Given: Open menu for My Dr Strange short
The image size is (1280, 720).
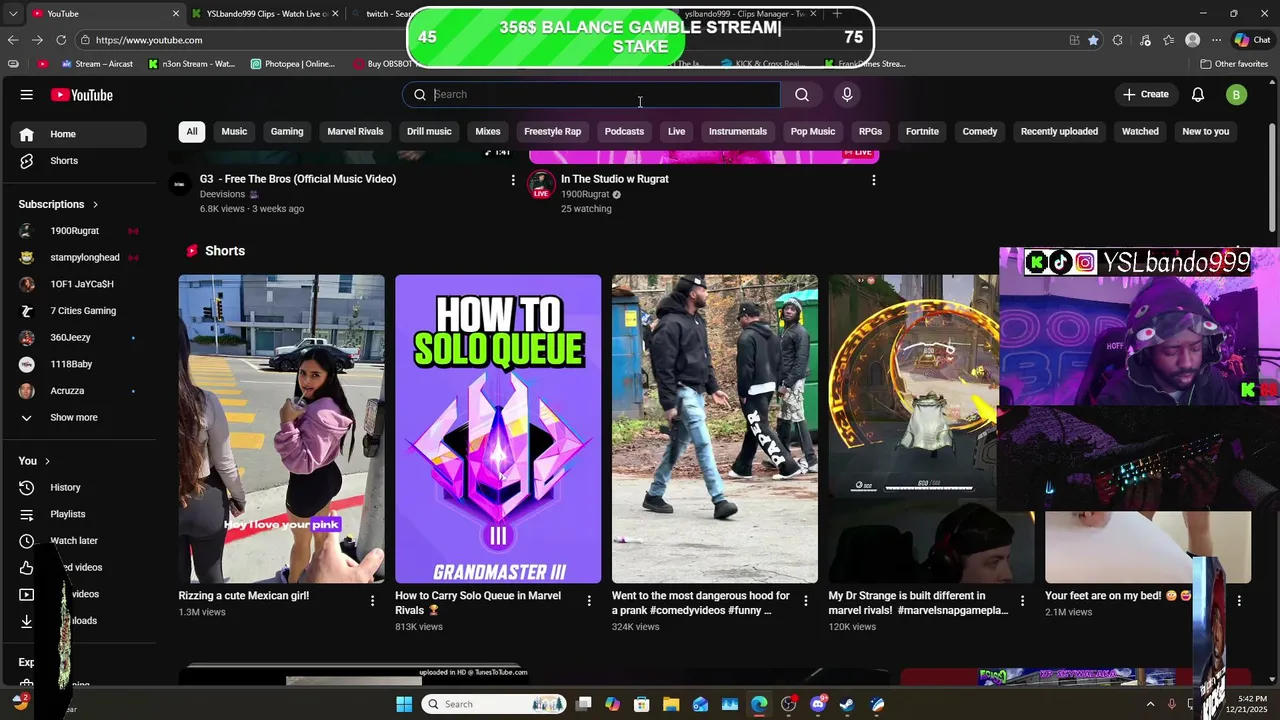Looking at the screenshot, I should click(x=1022, y=601).
